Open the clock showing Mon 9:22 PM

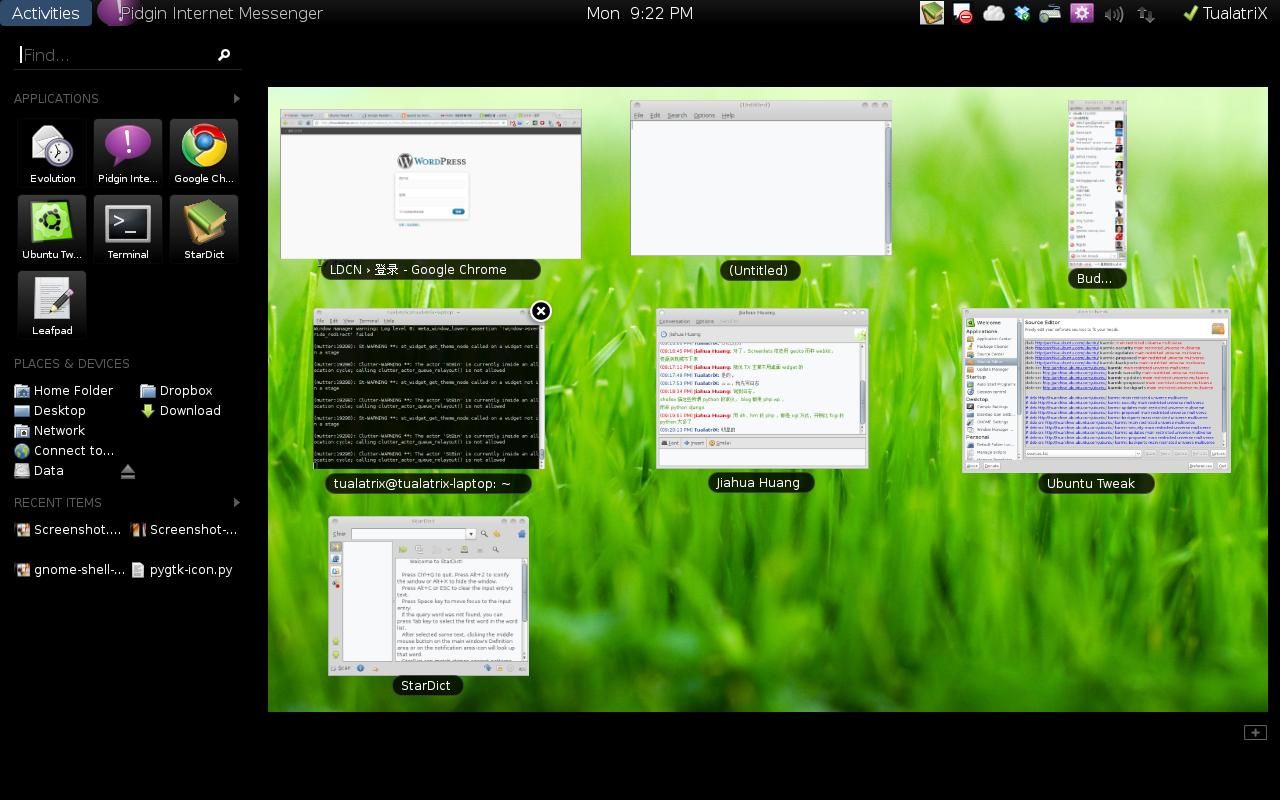pyautogui.click(x=639, y=13)
